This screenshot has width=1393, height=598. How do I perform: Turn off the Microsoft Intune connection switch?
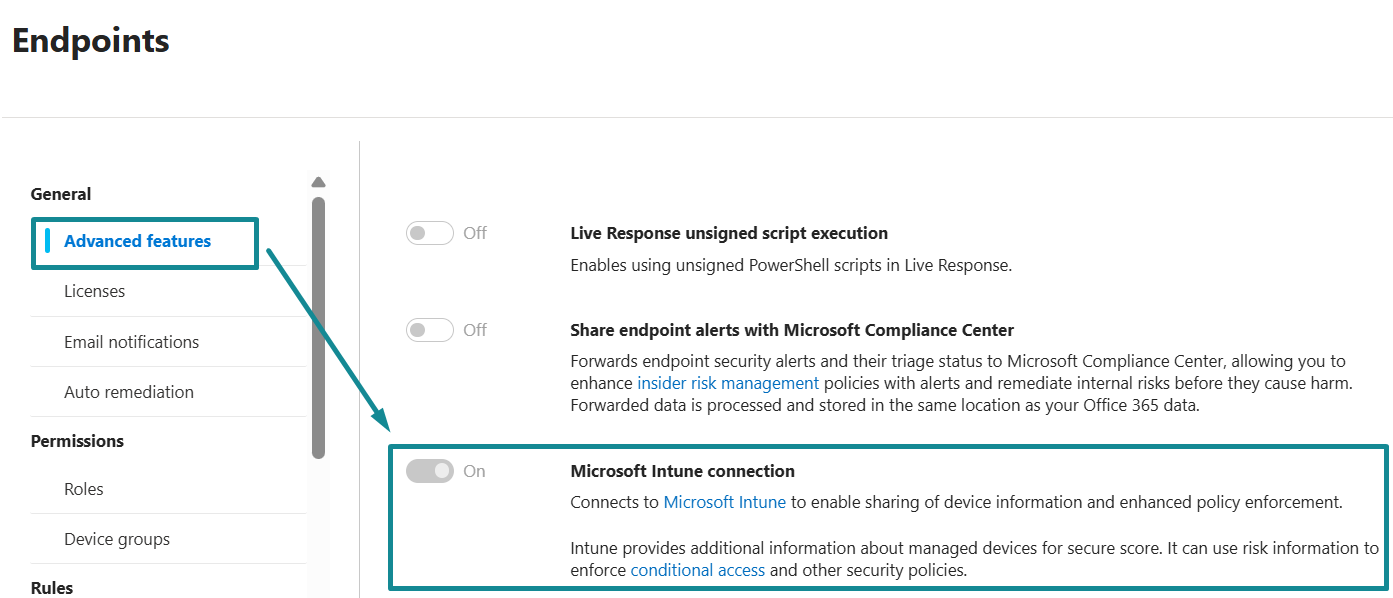429,471
